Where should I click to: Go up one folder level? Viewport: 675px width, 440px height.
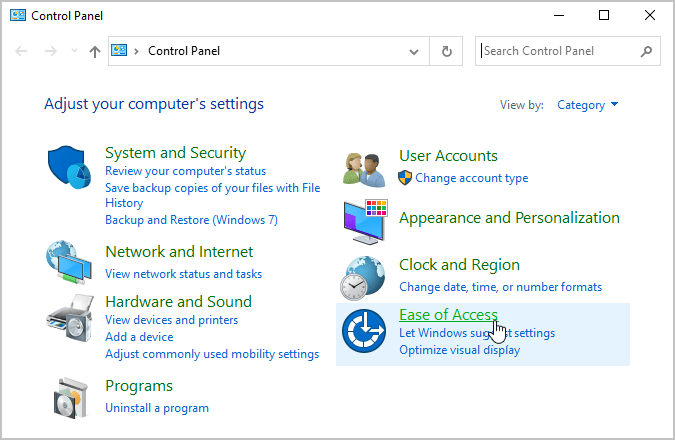[x=95, y=52]
